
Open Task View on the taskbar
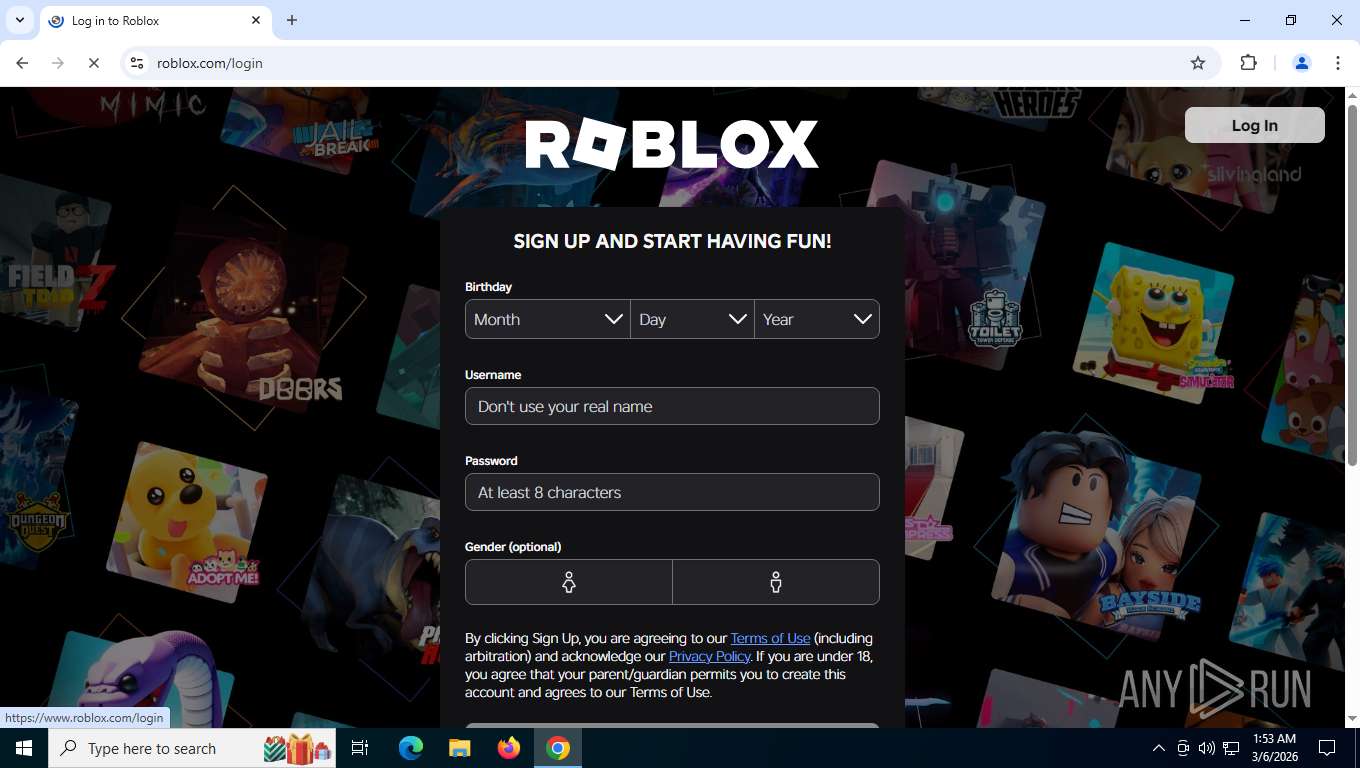(360, 748)
